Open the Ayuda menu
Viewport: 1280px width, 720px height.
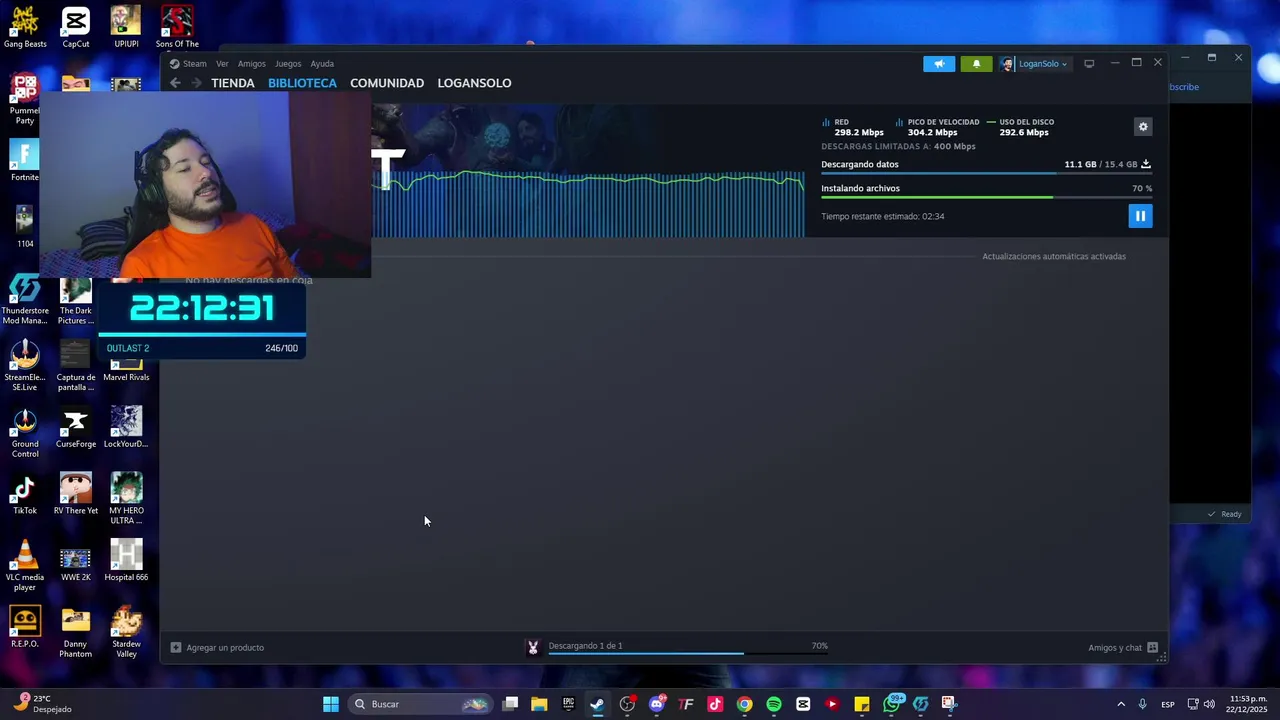click(322, 64)
